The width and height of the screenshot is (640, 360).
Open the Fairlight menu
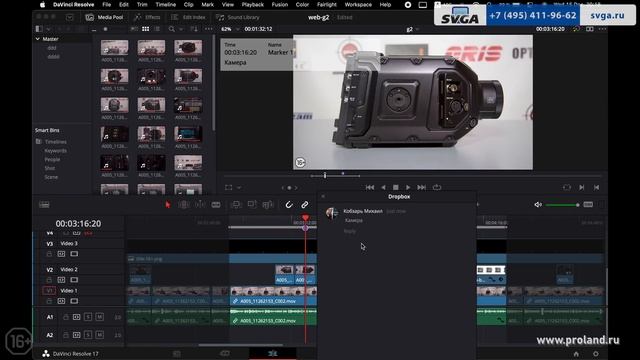[x=327, y=4]
